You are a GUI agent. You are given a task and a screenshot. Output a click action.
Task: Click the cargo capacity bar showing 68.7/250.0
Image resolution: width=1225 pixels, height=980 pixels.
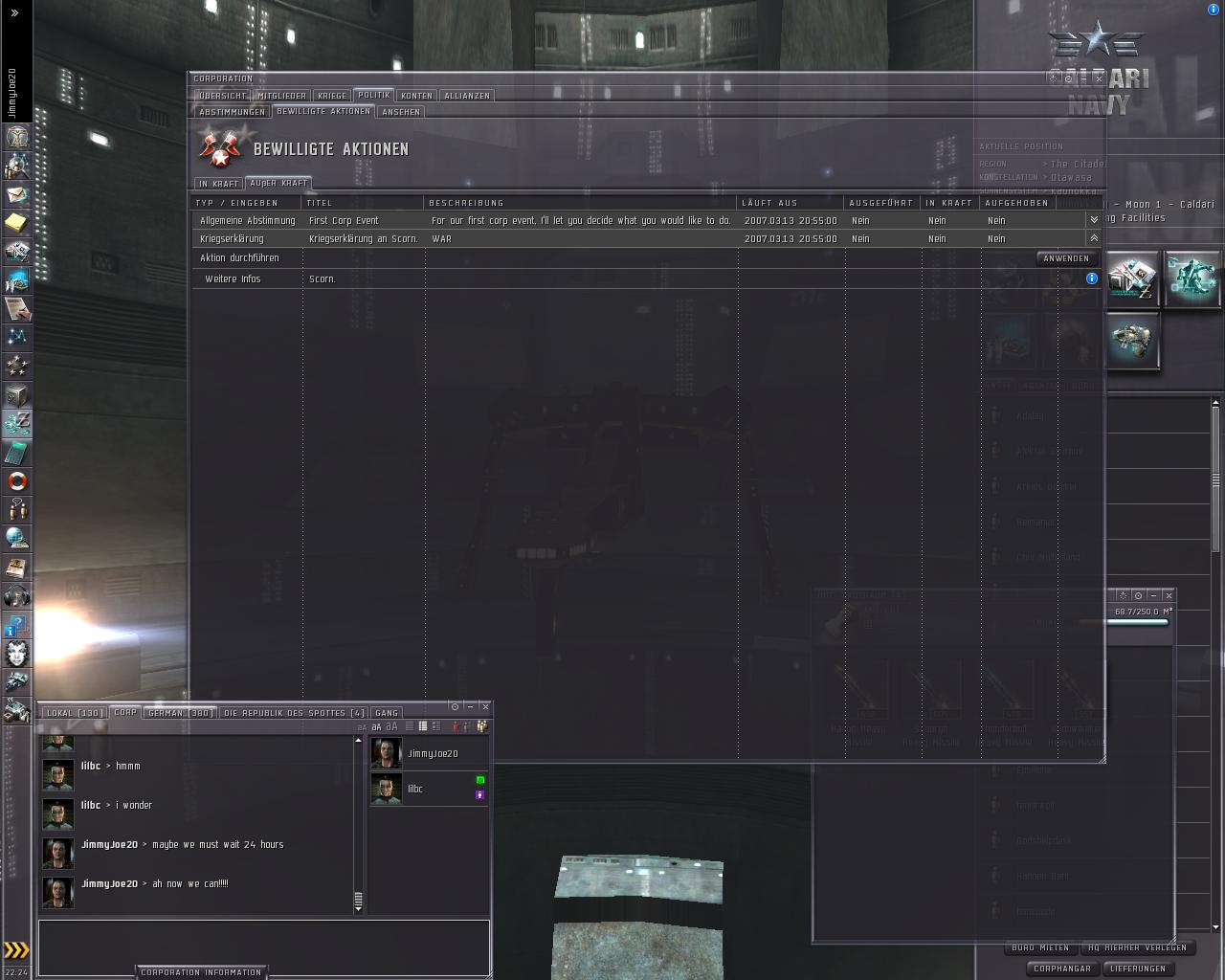(1125, 622)
